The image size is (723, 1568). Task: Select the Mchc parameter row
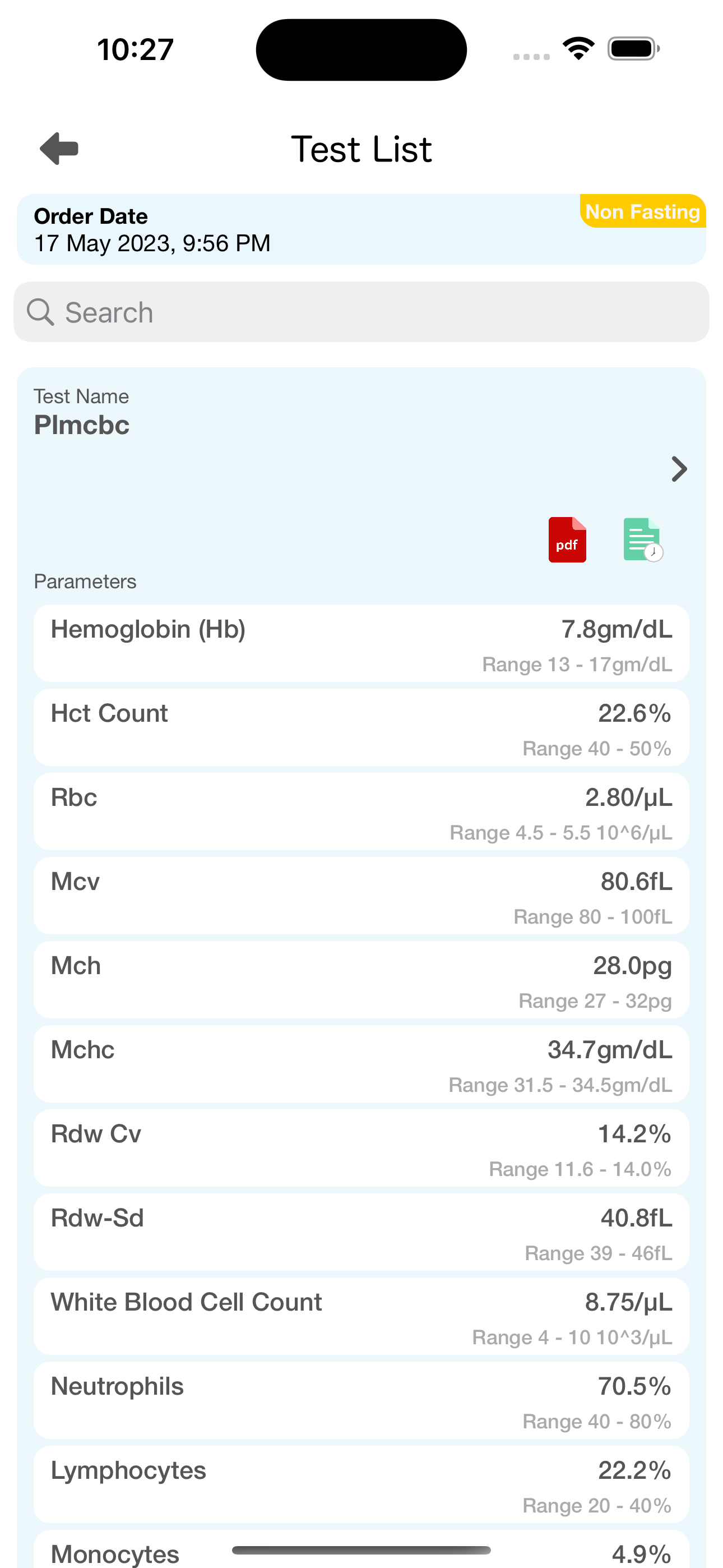click(361, 1063)
